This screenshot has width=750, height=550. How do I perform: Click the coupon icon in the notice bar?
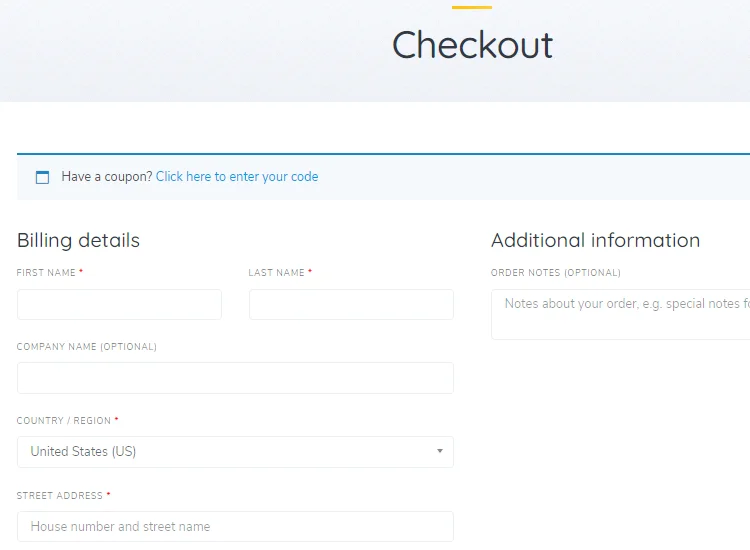[43, 177]
